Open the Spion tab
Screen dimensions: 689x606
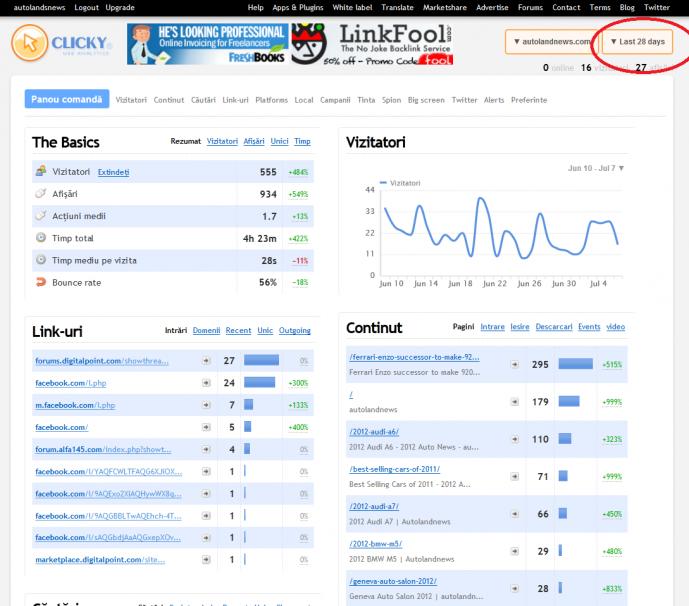(391, 100)
